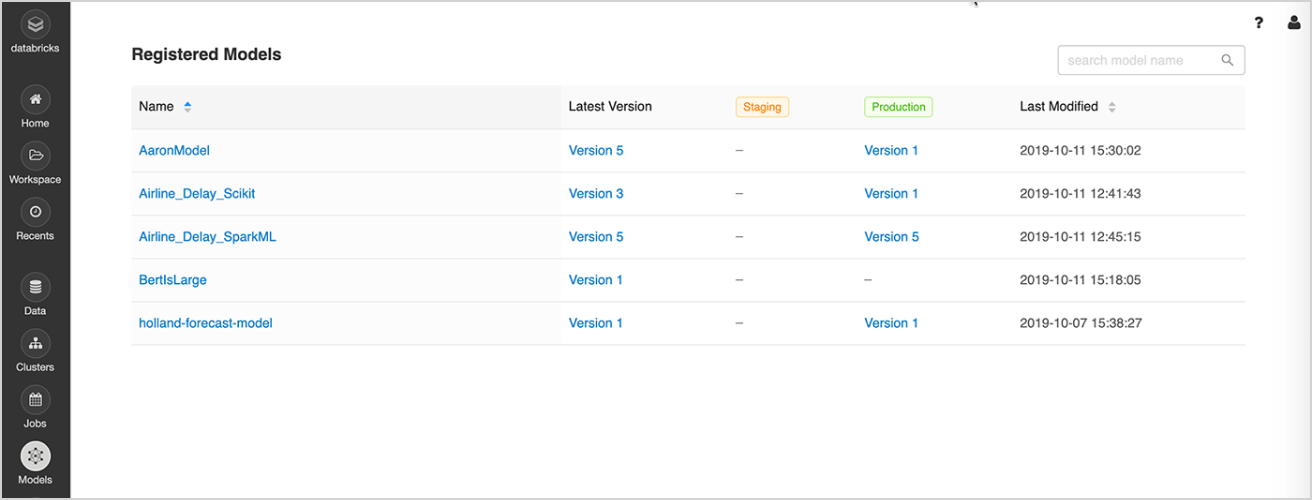Focus the search model name field
The width and height of the screenshot is (1312, 500).
1137,60
